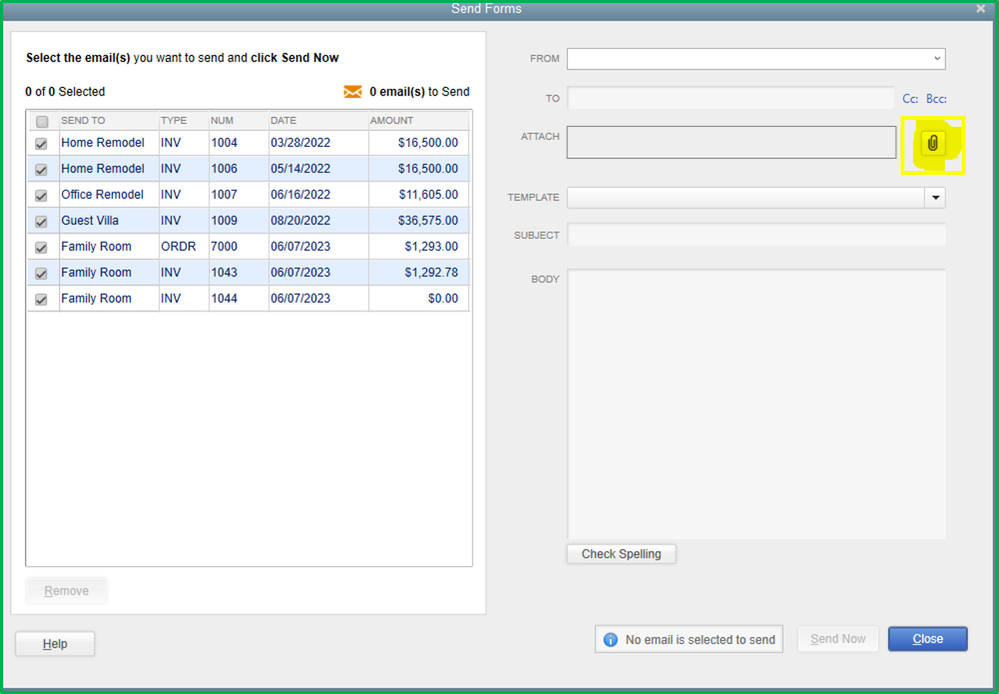Click into the SUBJECT field
The image size is (999, 694).
[756, 235]
